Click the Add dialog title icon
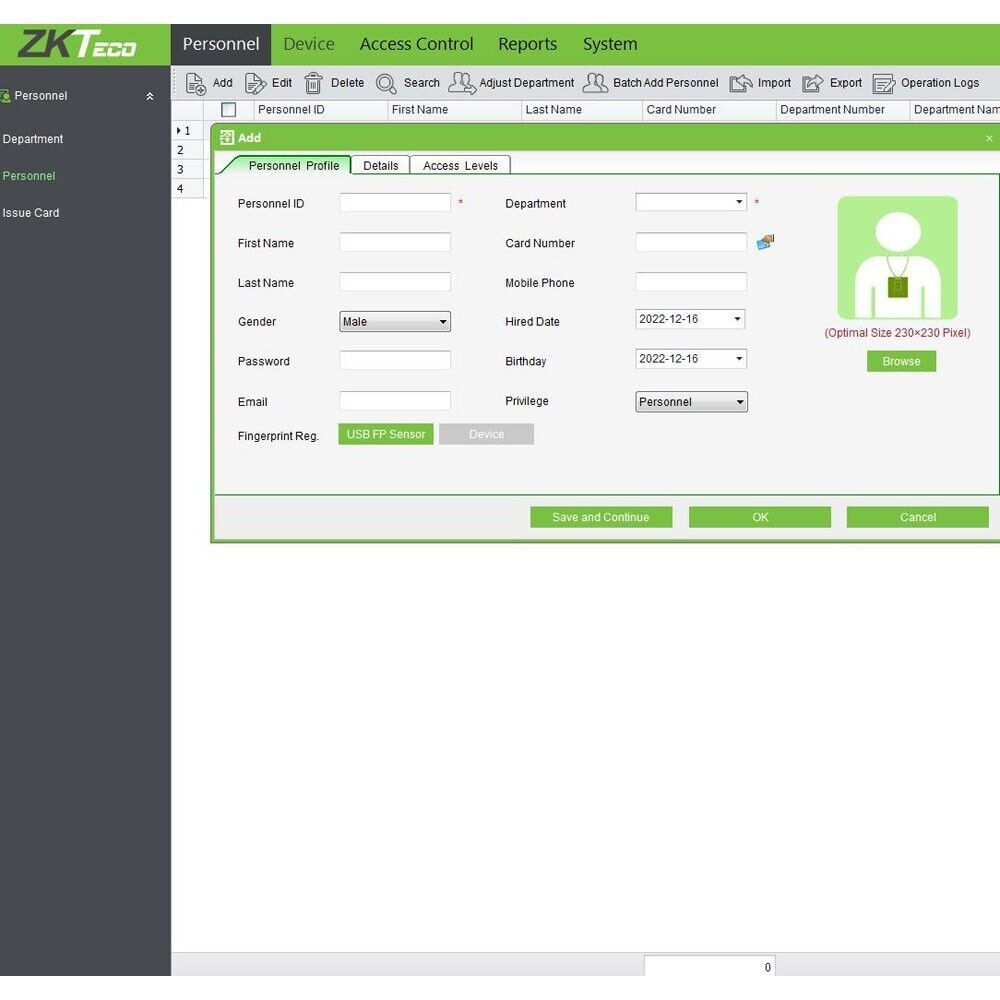The height and width of the screenshot is (1000, 1000). 226,138
